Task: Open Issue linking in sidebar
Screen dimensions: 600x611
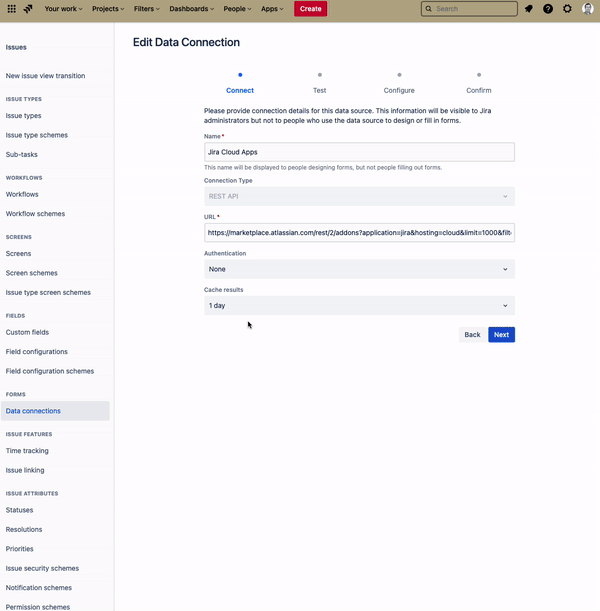Action: click(25, 470)
